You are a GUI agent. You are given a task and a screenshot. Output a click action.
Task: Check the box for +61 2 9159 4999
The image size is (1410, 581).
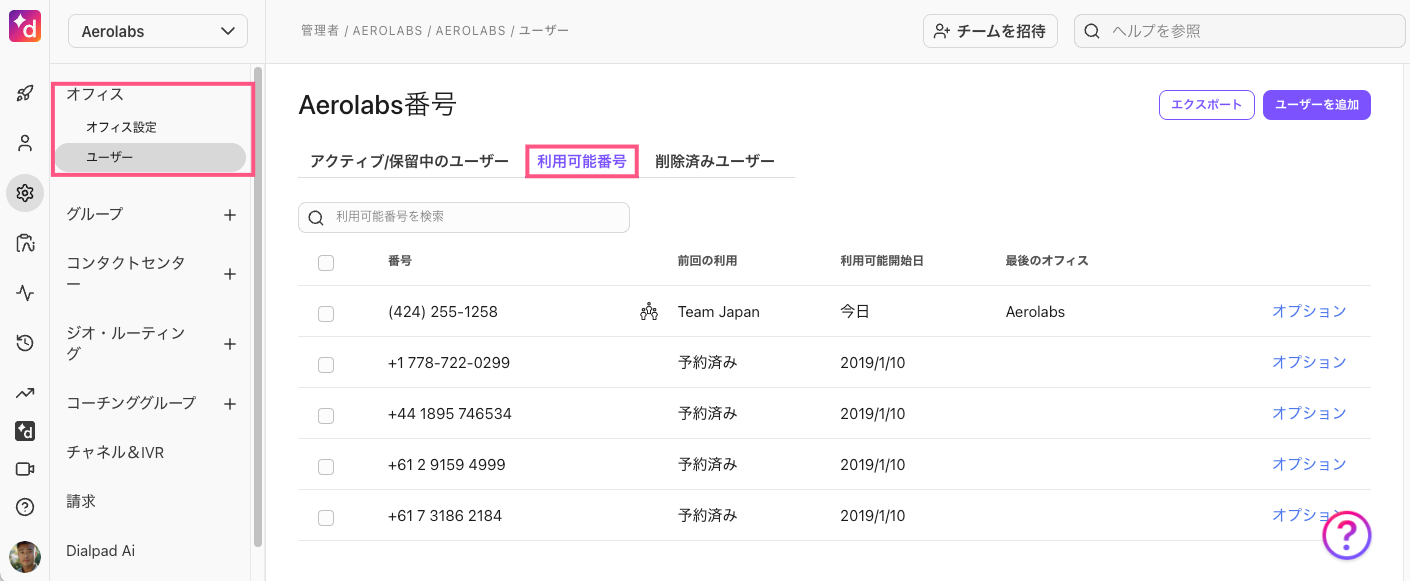click(x=325, y=467)
